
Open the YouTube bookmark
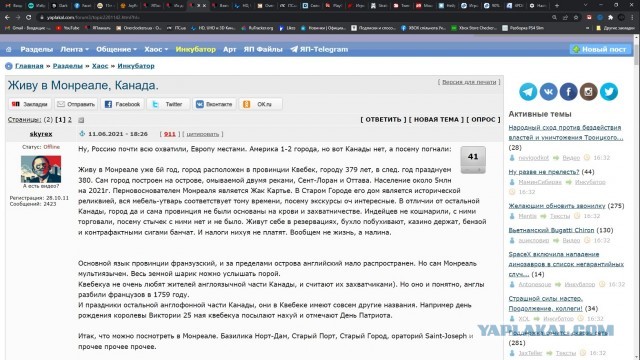67,28
